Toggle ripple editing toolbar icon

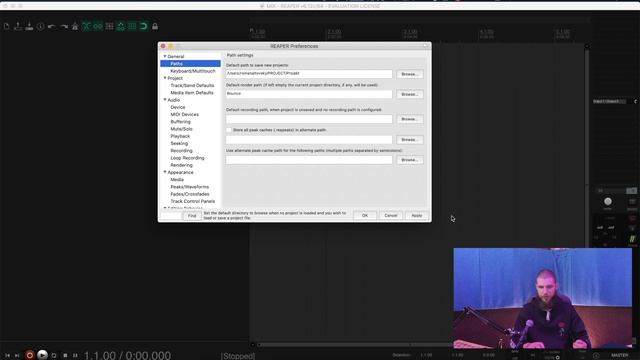click(109, 27)
